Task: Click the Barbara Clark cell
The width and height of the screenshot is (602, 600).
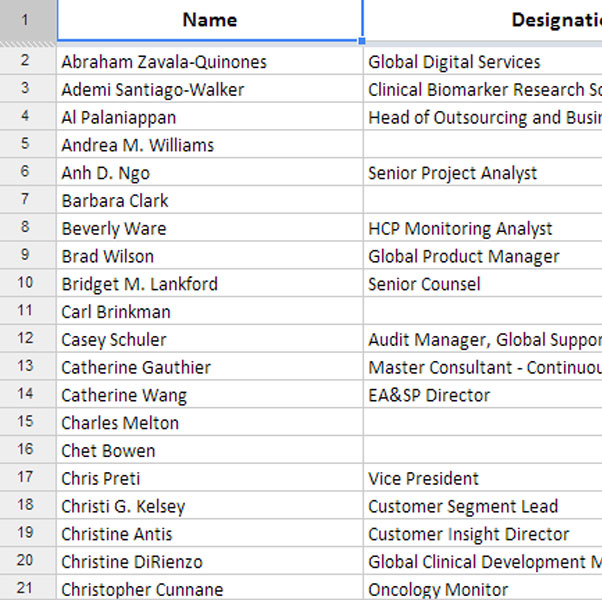Action: tap(115, 201)
